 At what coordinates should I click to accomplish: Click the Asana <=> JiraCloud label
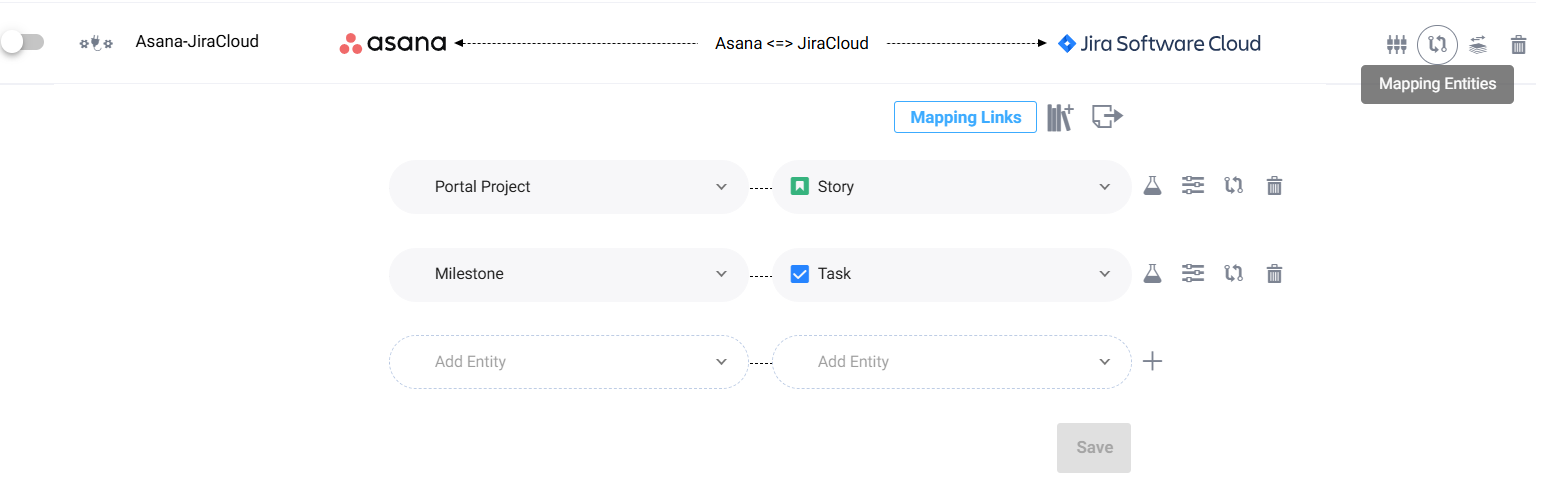(792, 44)
